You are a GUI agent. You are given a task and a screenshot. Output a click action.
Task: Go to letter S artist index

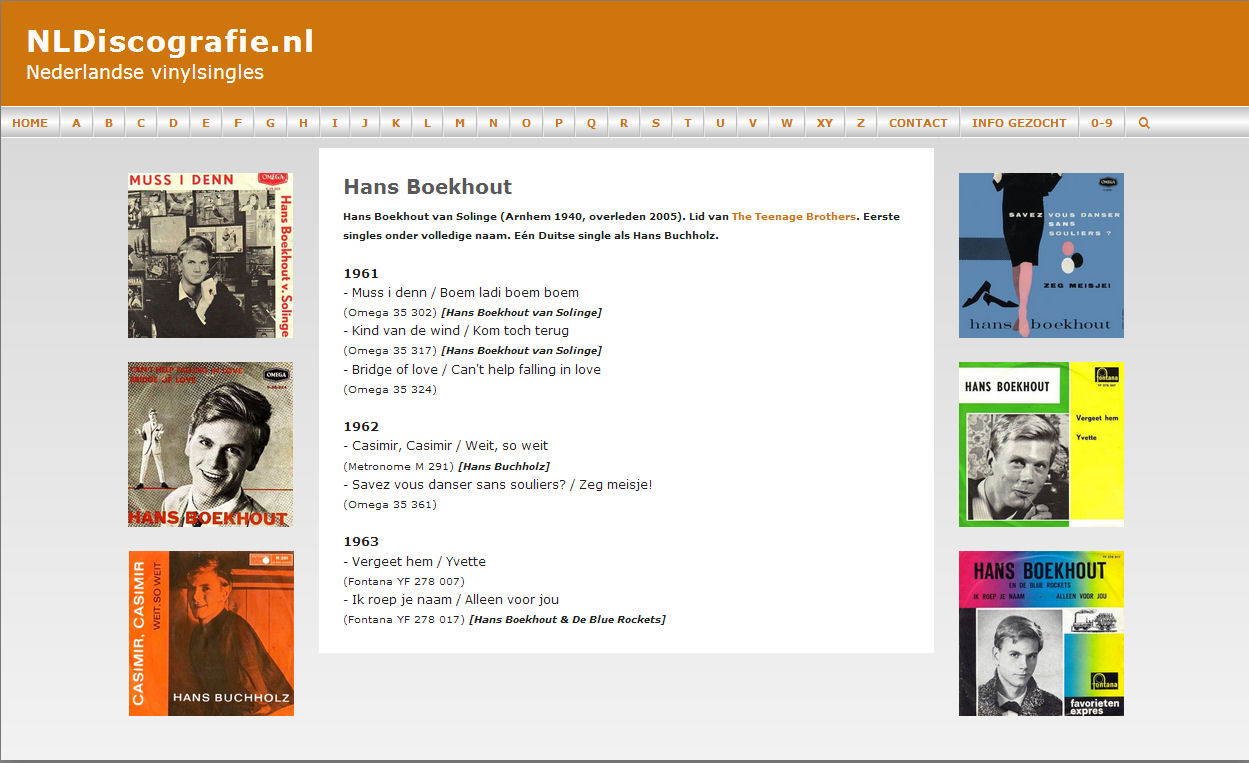[x=656, y=123]
